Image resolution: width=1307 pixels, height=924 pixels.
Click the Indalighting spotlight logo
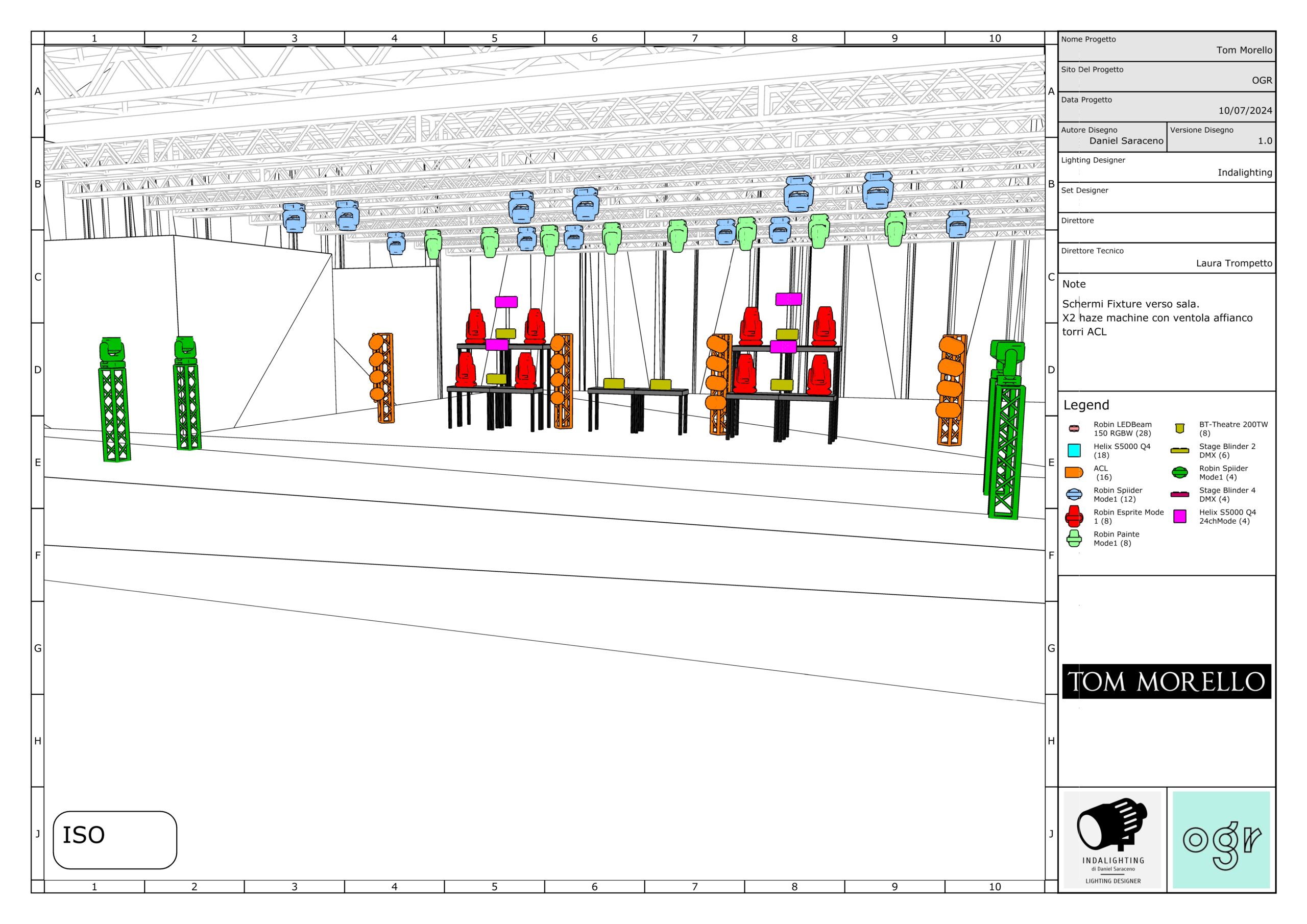pos(1112,840)
